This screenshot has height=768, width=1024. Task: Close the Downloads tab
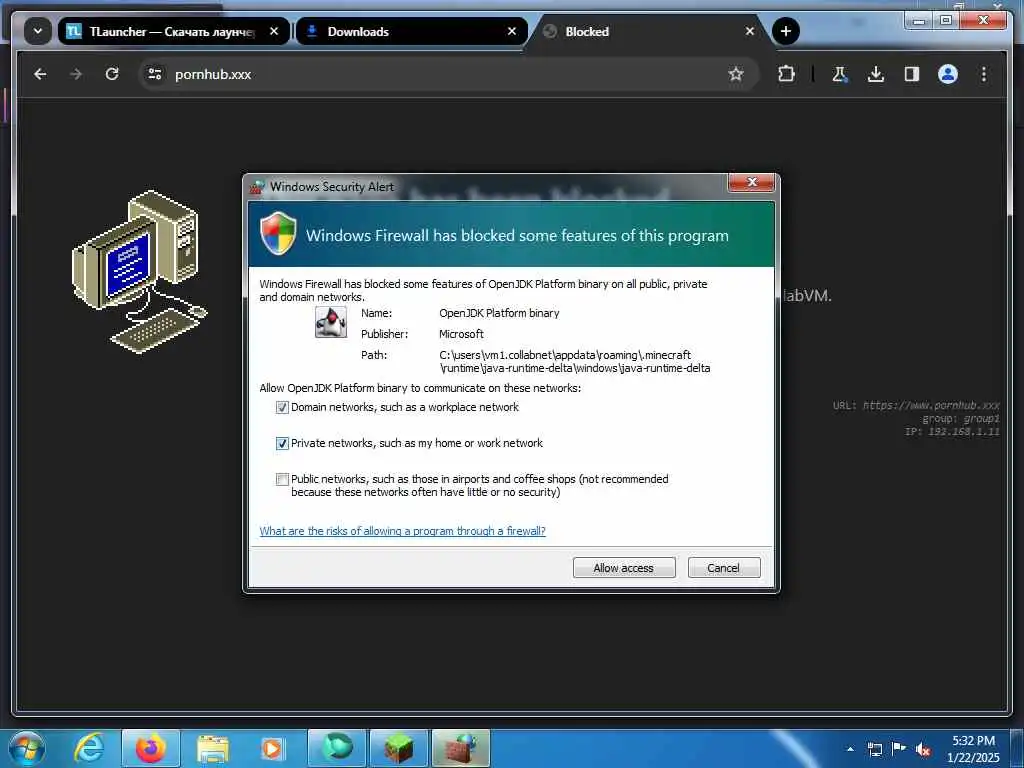512,31
